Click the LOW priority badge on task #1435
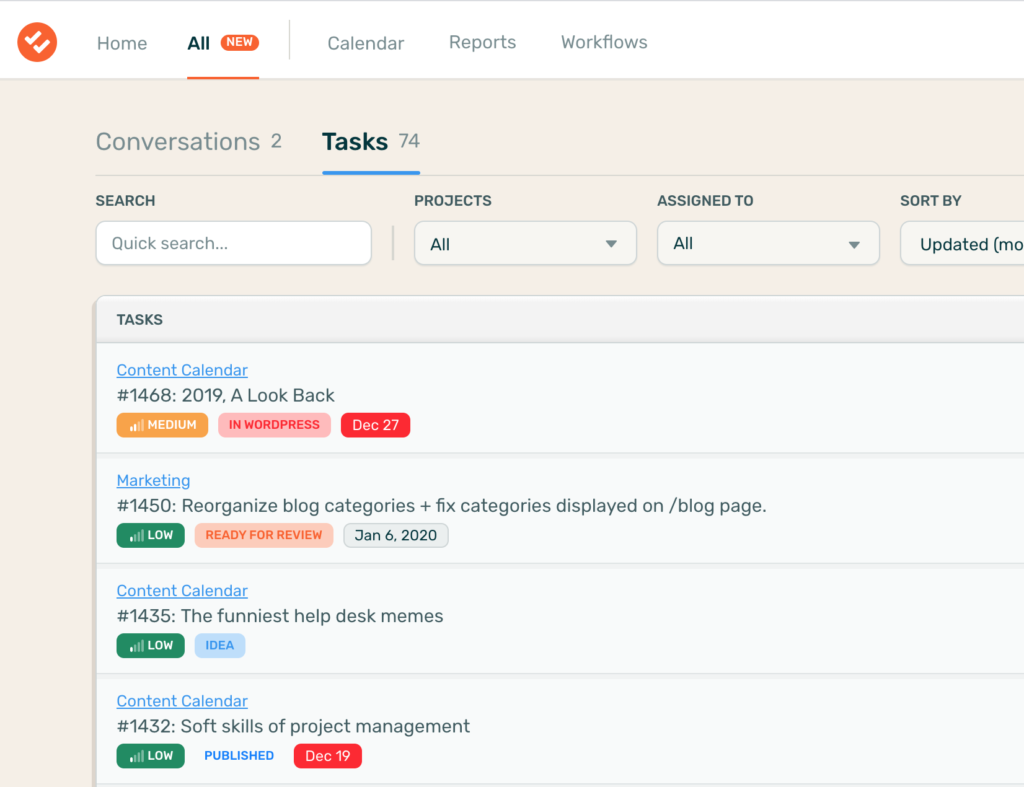1024x787 pixels. pos(150,645)
